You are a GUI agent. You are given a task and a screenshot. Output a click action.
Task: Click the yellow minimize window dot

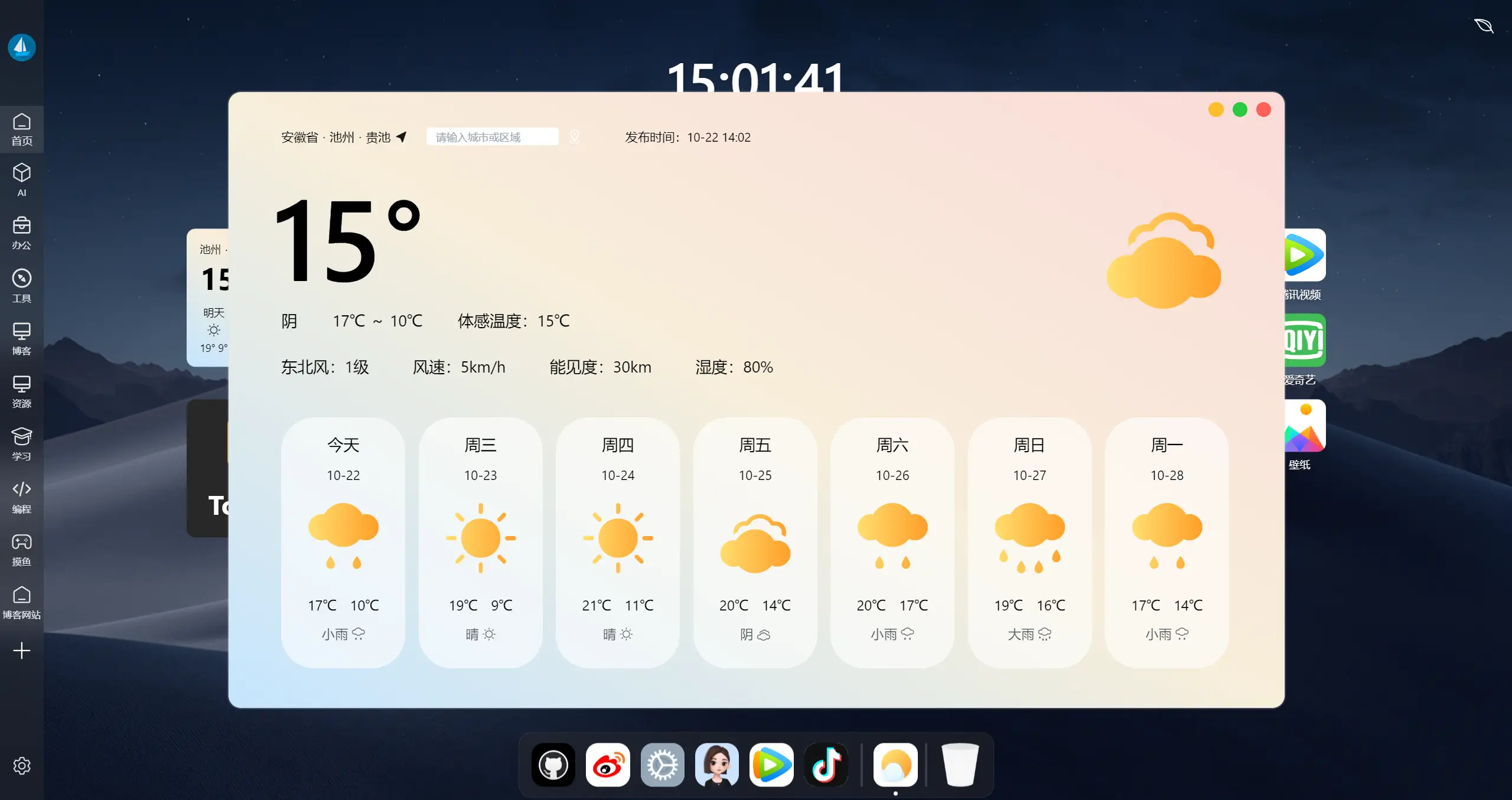[1216, 110]
